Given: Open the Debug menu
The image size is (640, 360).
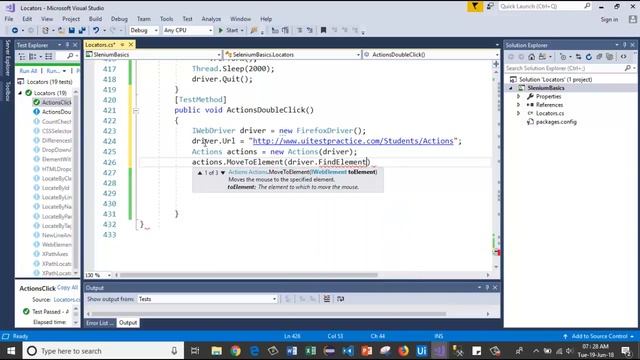Looking at the screenshot, I should tap(119, 19).
